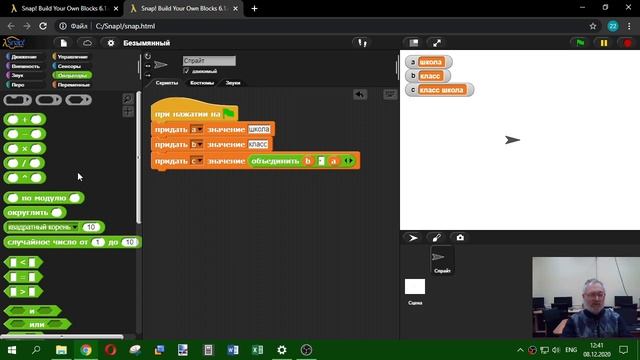The image size is (640, 360).
Task: Click the green flag run button
Action: [580, 43]
